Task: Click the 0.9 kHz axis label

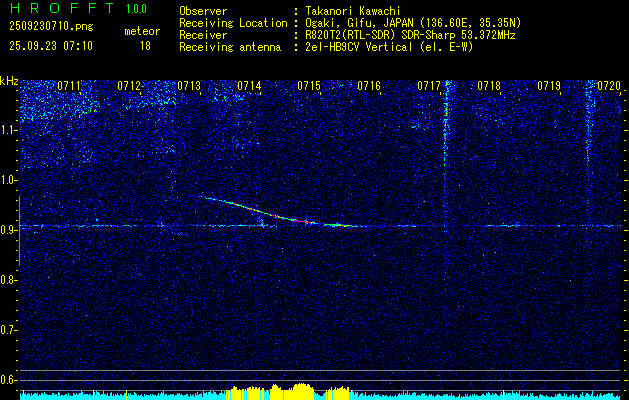Action: click(x=9, y=230)
